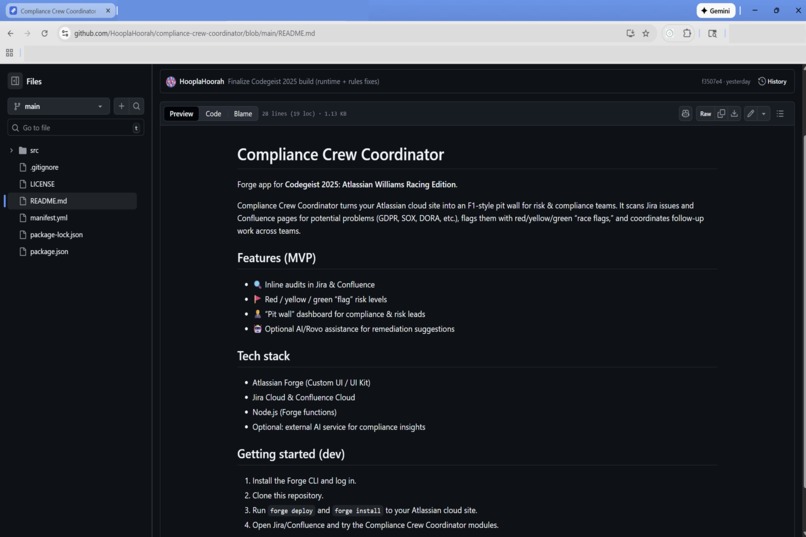The width and height of the screenshot is (806, 537).
Task: Download raw file icon
Action: pos(735,114)
